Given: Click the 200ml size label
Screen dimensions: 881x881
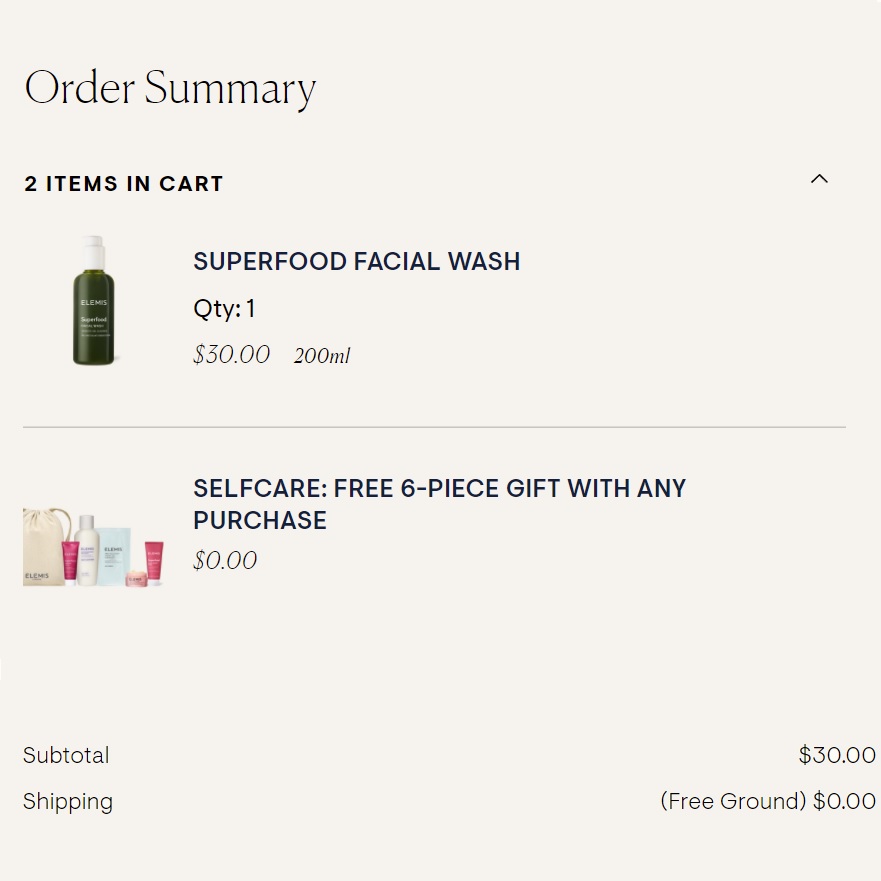Looking at the screenshot, I should 321,356.
